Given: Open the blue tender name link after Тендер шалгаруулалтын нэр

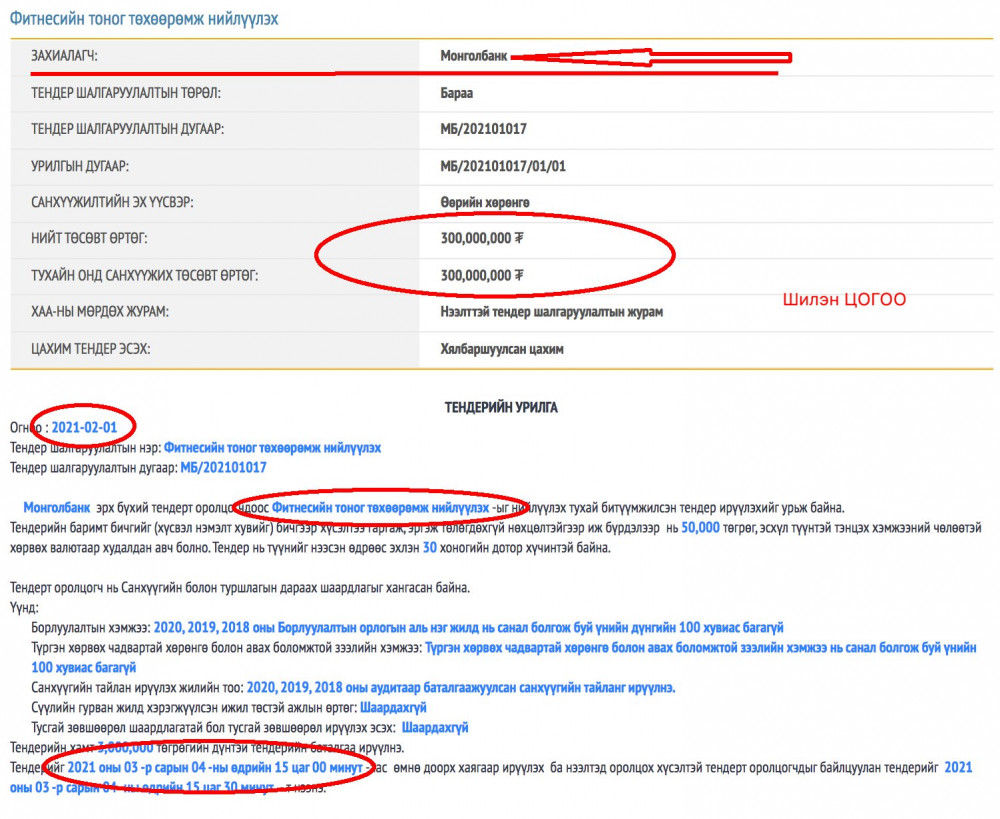Looking at the screenshot, I should (272, 447).
